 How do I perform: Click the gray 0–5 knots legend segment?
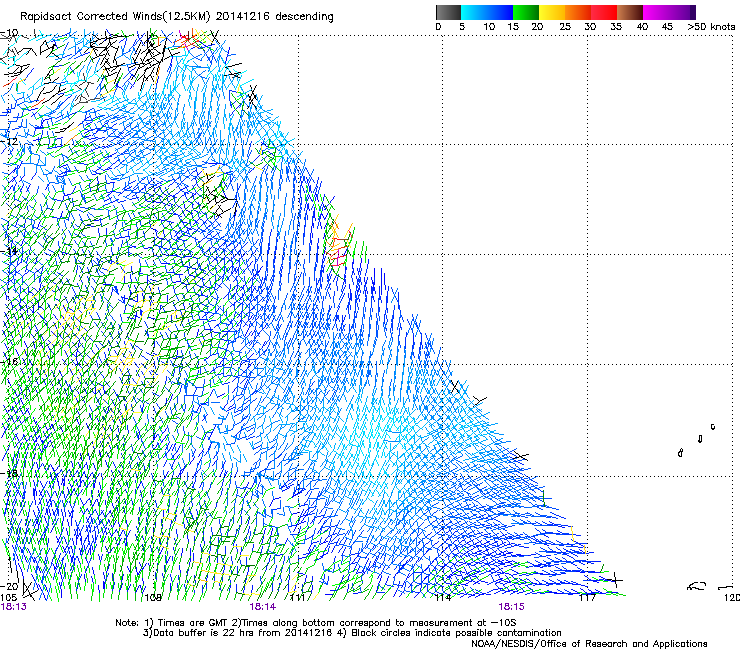[x=448, y=12]
